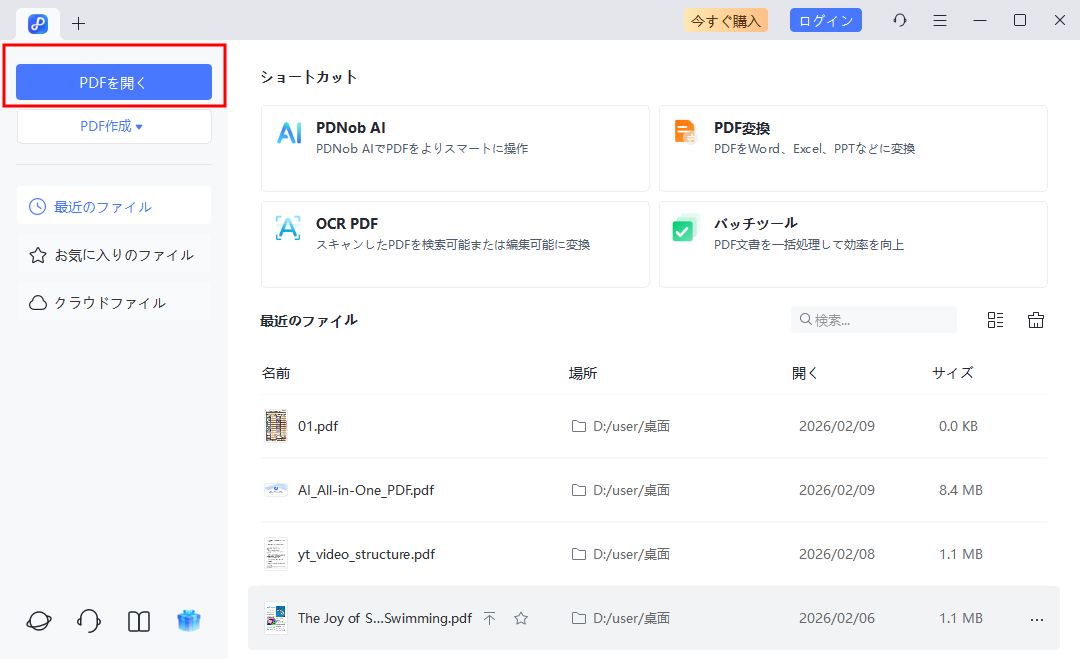Pin The Joy of Swimming.pdf to top

point(490,618)
